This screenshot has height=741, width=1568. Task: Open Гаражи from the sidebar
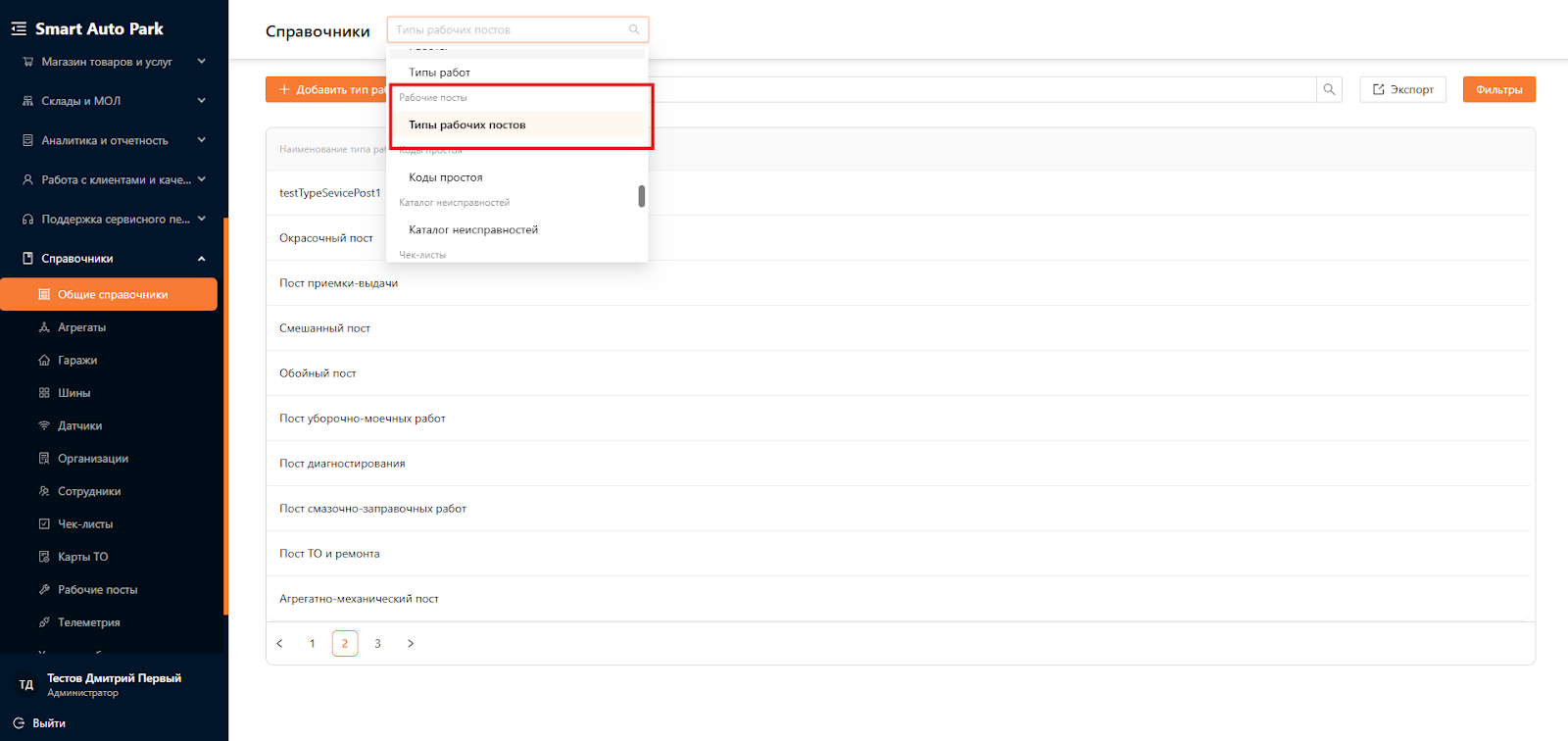click(77, 361)
